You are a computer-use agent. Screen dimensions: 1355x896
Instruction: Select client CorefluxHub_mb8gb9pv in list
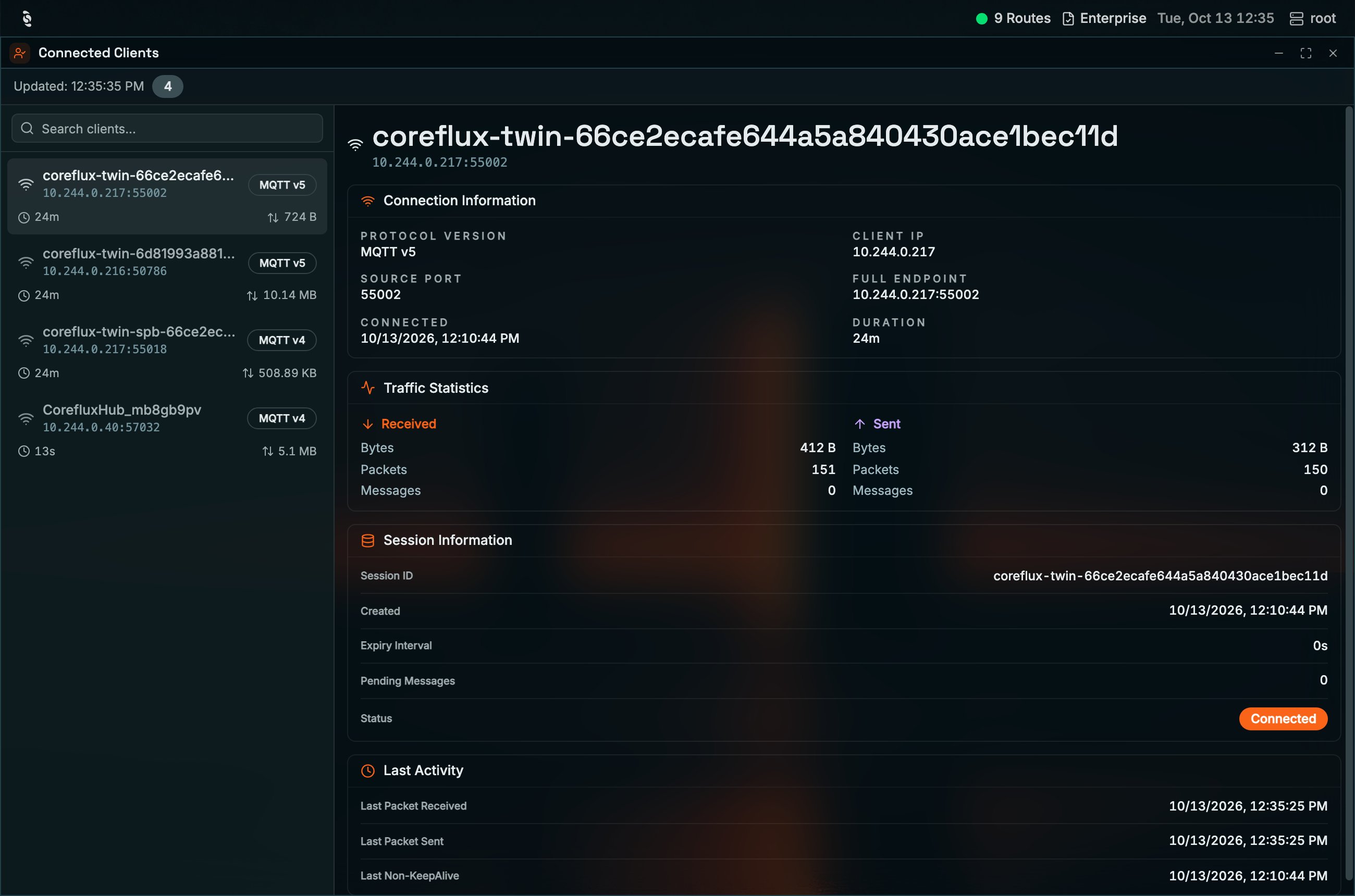[x=167, y=431]
